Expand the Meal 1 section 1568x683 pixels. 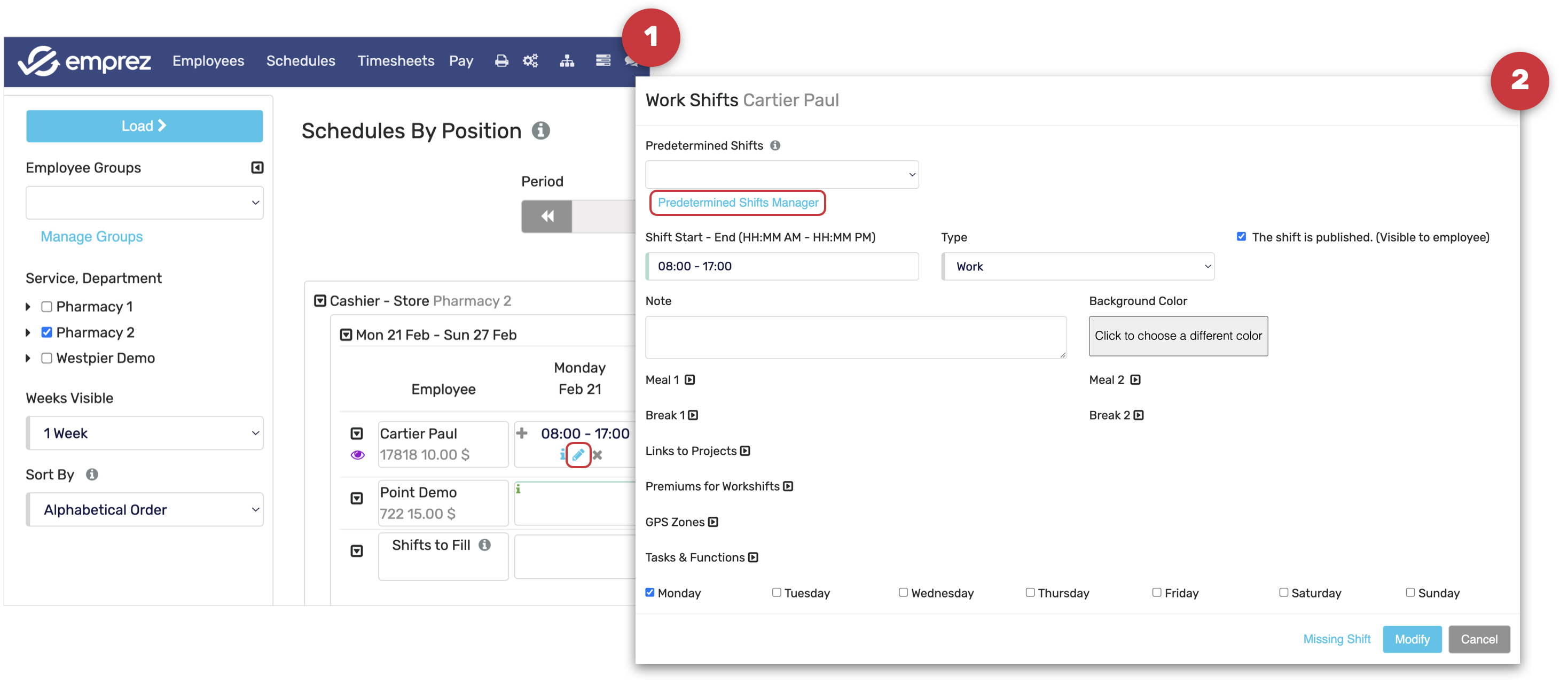689,379
